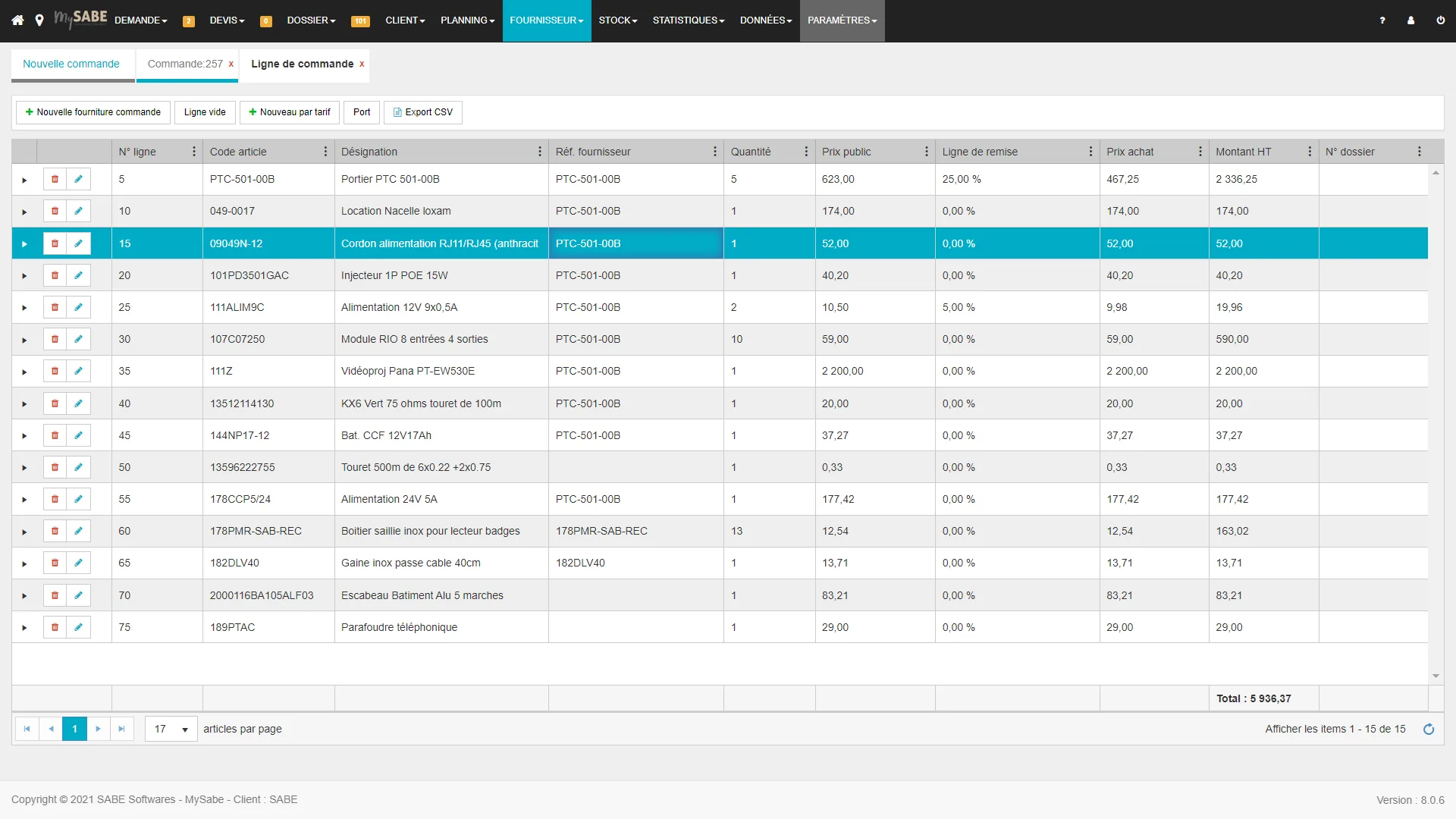Click Nouvelle fourniture commande button
1456x819 pixels.
point(93,112)
